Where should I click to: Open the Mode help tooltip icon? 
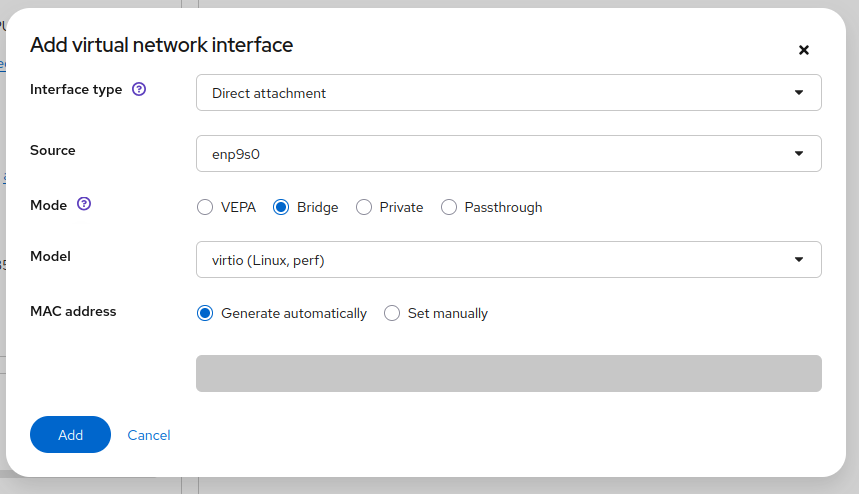[84, 205]
